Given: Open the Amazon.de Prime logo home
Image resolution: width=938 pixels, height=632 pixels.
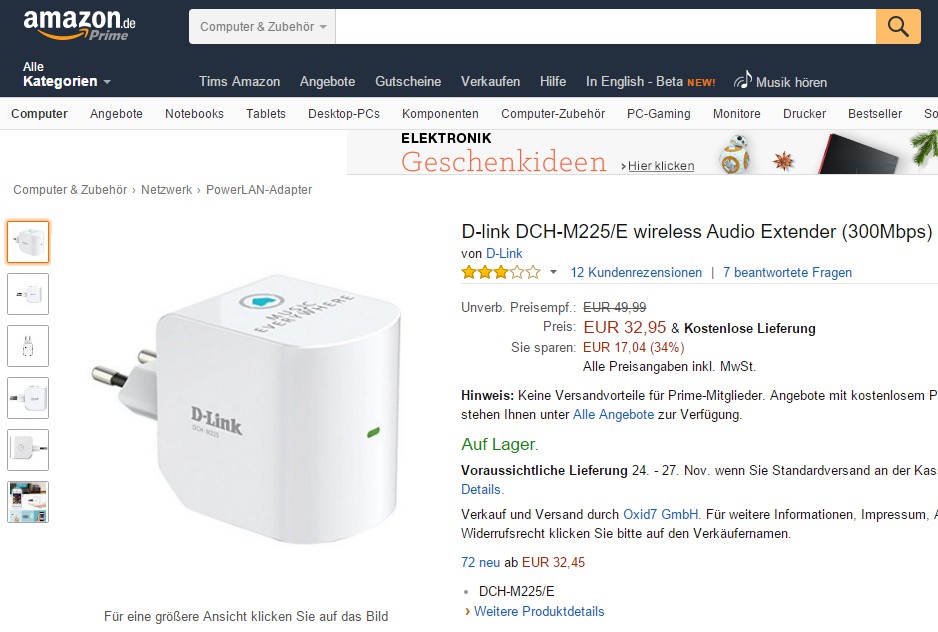Looking at the screenshot, I should tap(80, 26).
